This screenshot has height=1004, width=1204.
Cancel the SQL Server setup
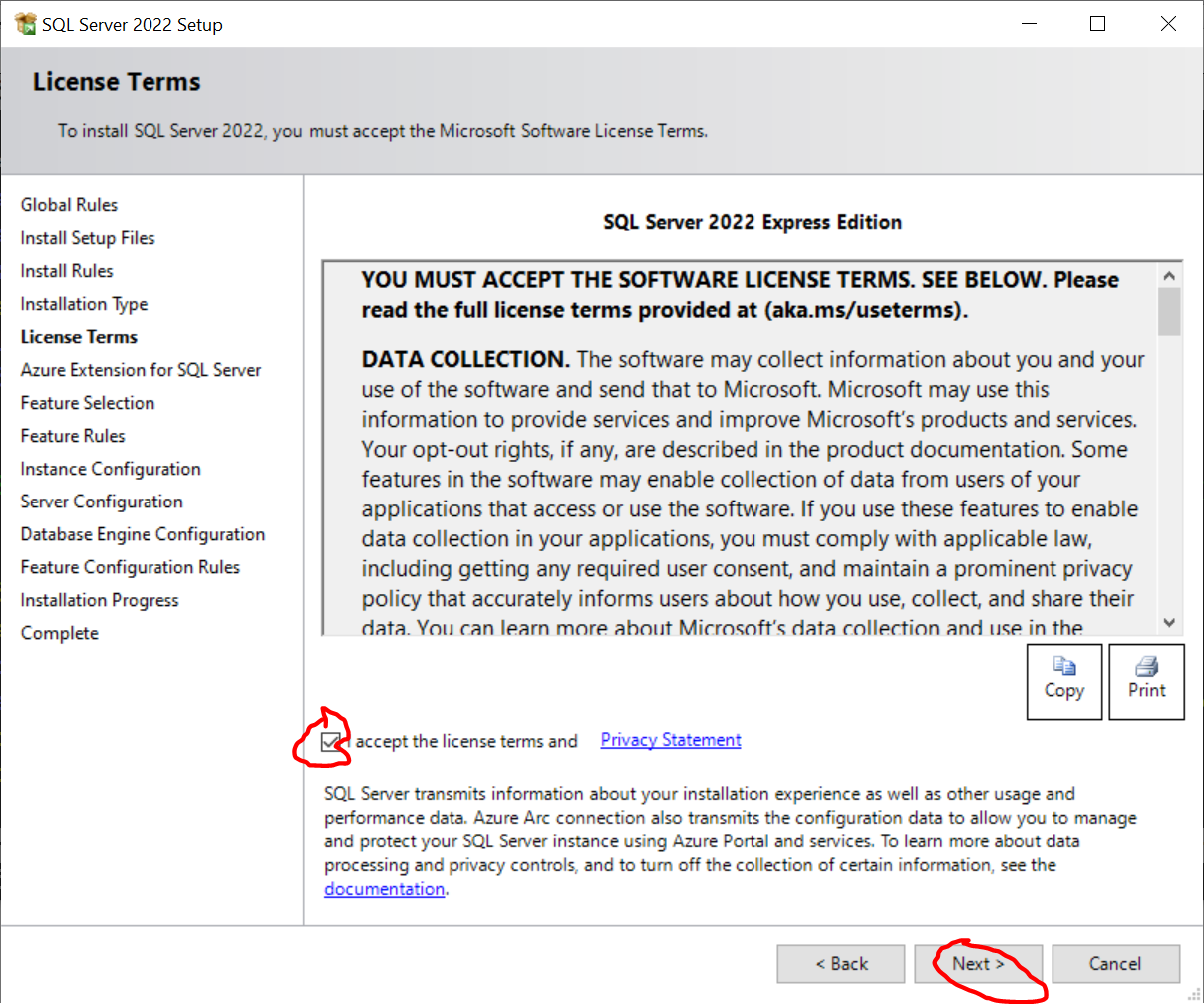pyautogui.click(x=1116, y=964)
